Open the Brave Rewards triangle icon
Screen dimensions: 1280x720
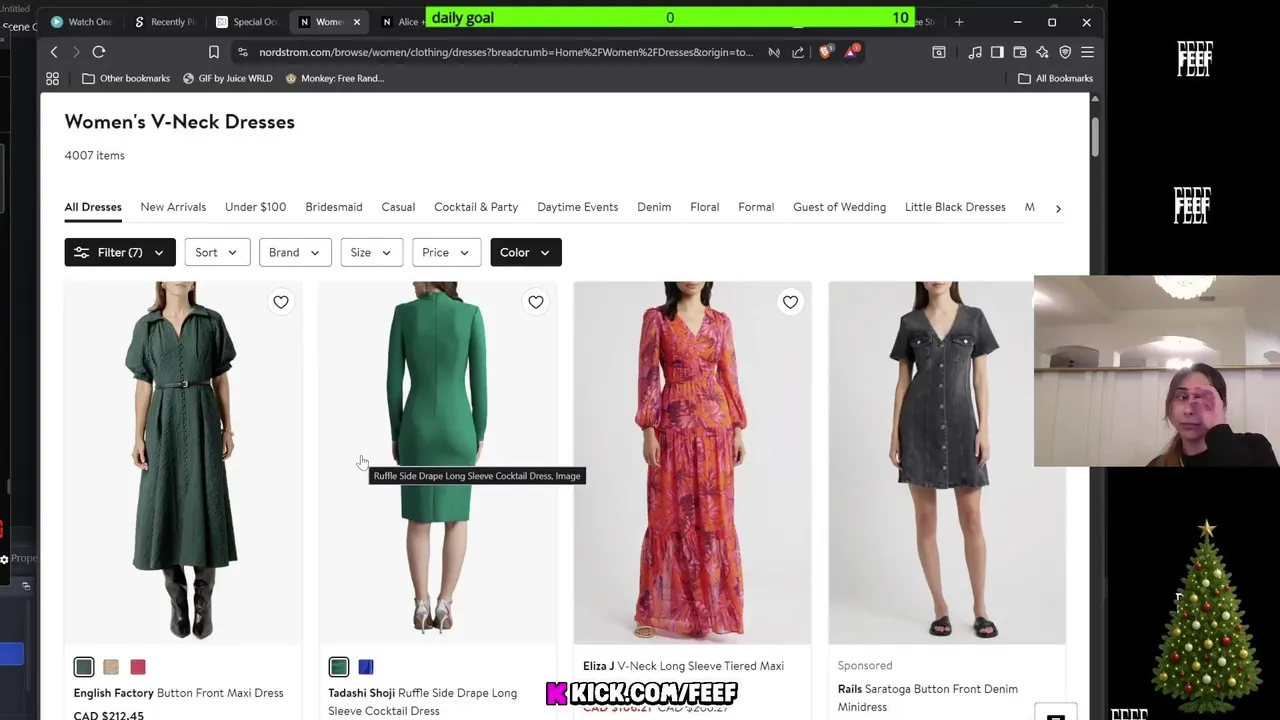[x=851, y=52]
